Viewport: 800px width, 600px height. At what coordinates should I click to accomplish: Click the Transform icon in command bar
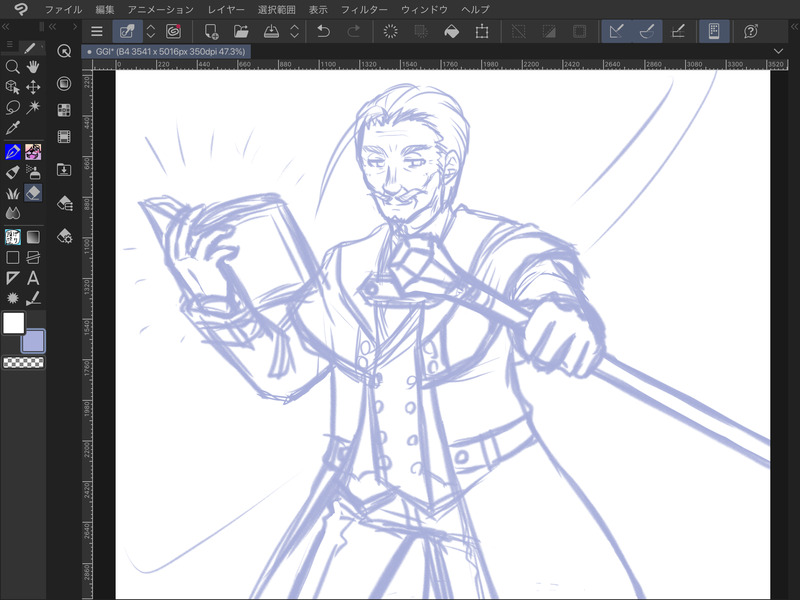[482, 32]
